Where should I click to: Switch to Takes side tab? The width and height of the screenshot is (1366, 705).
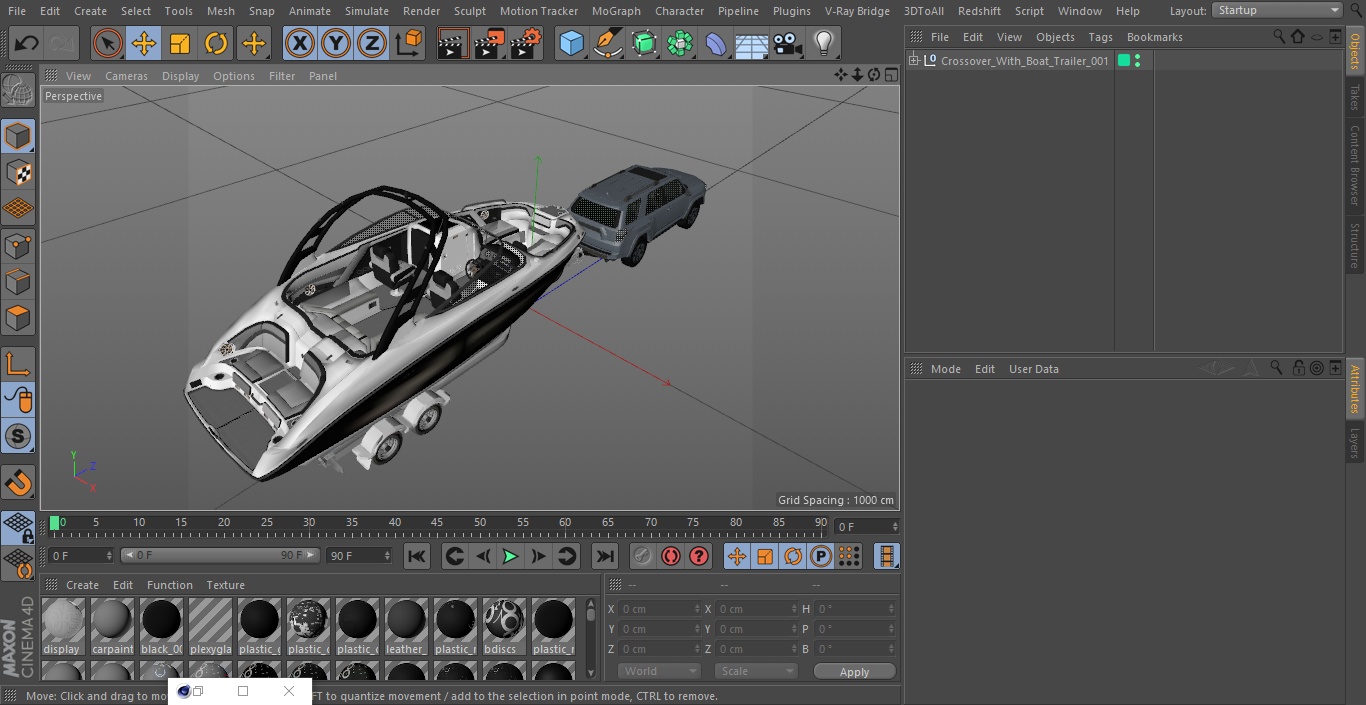coord(1355,96)
